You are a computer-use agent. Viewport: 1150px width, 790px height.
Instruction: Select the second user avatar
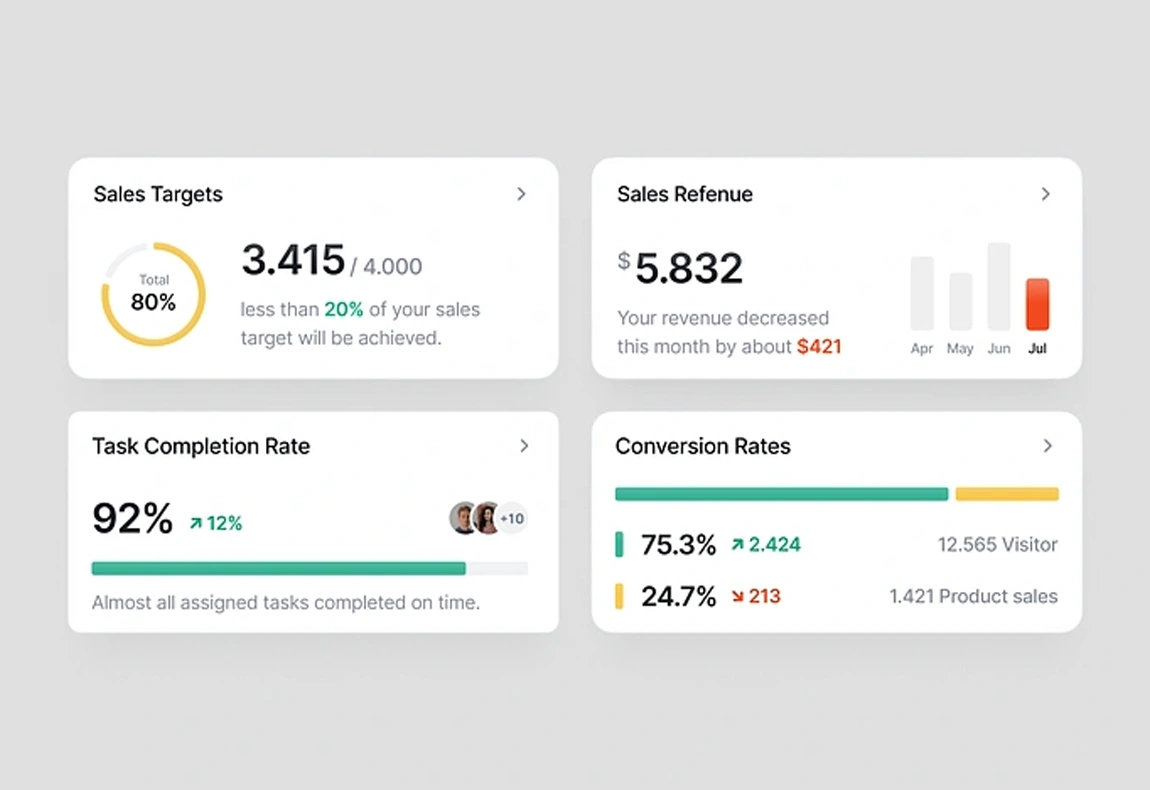pyautogui.click(x=487, y=518)
